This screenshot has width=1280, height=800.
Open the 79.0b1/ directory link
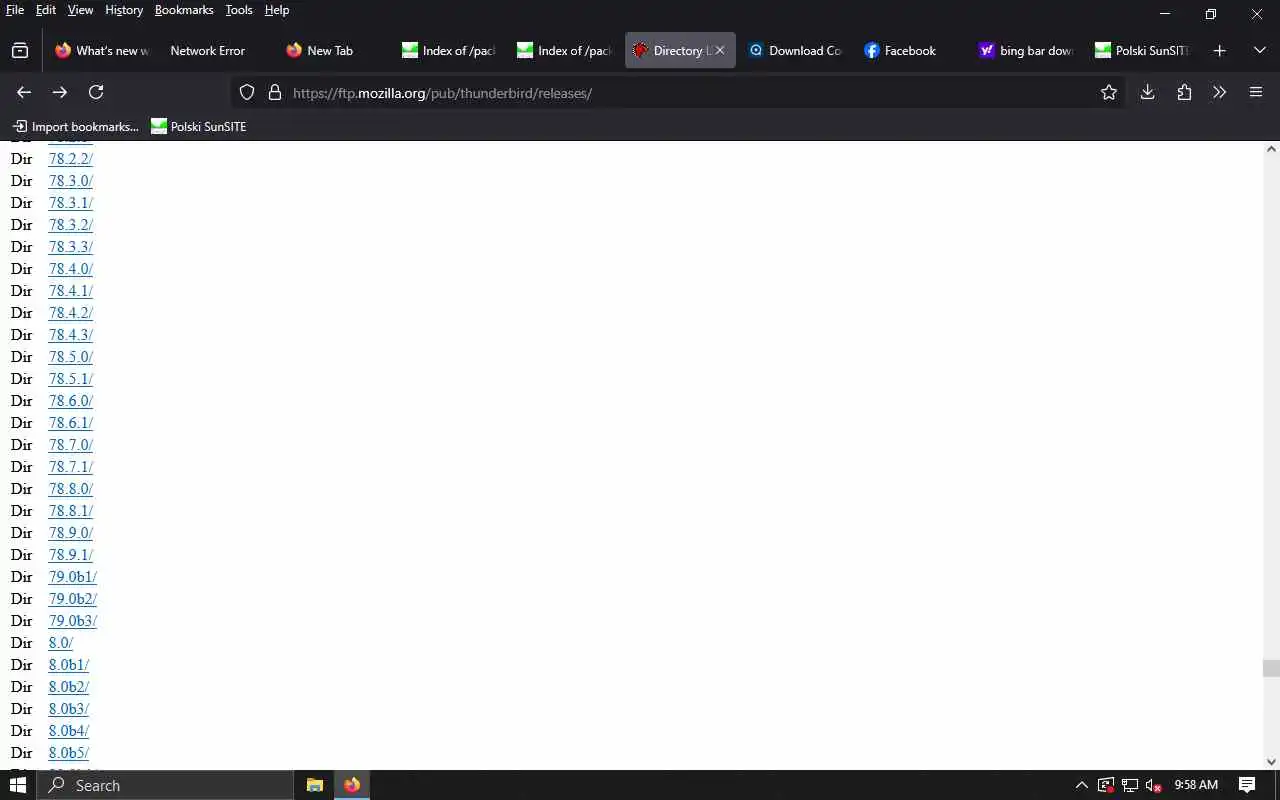tap(73, 577)
